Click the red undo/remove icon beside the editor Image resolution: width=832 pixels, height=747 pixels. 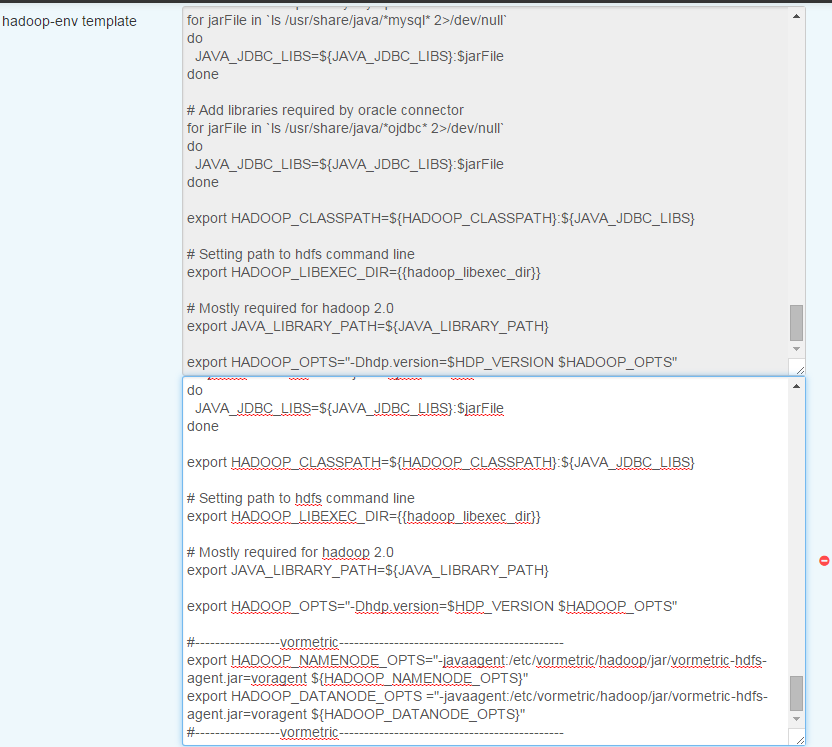(824, 561)
